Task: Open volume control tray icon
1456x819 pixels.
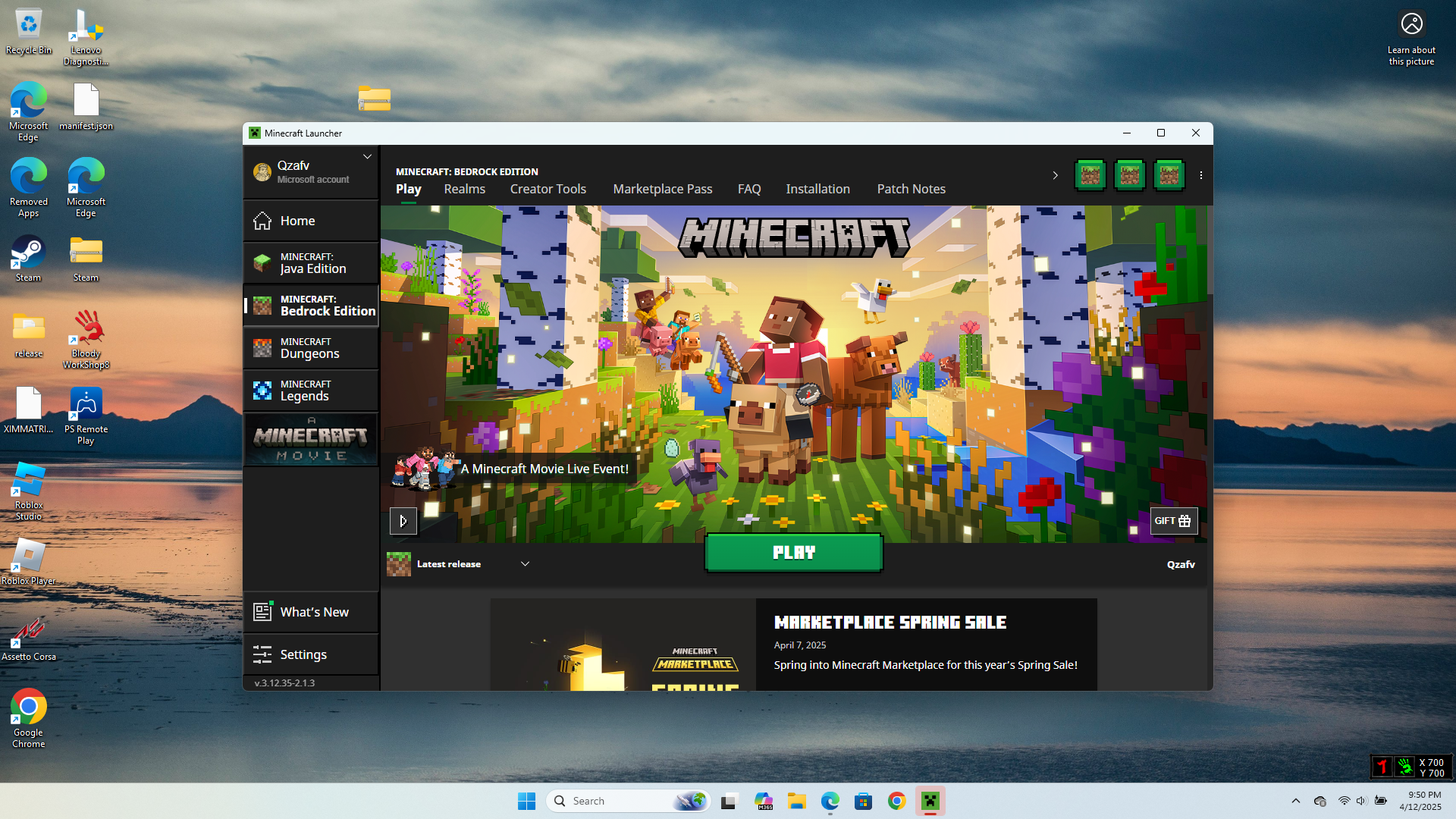Action: click(1361, 801)
